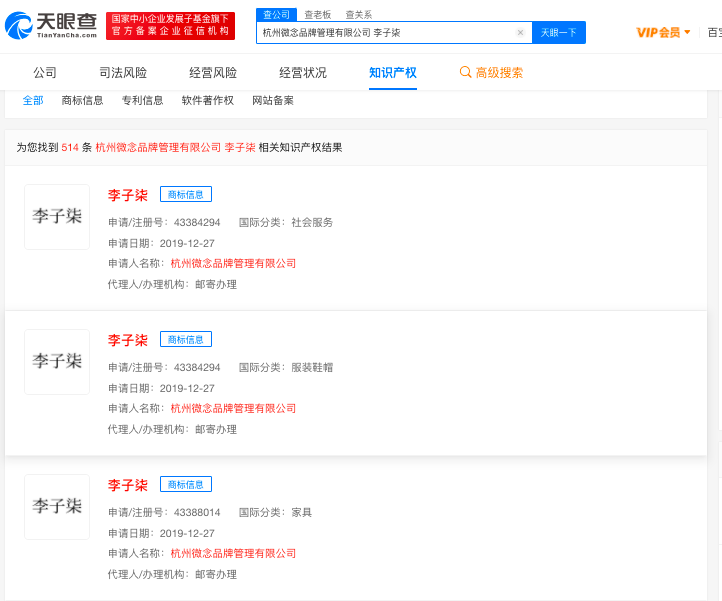This screenshot has width=722, height=601.
Task: Click 国际分类 服装鞋帽 text
Action: coord(312,368)
